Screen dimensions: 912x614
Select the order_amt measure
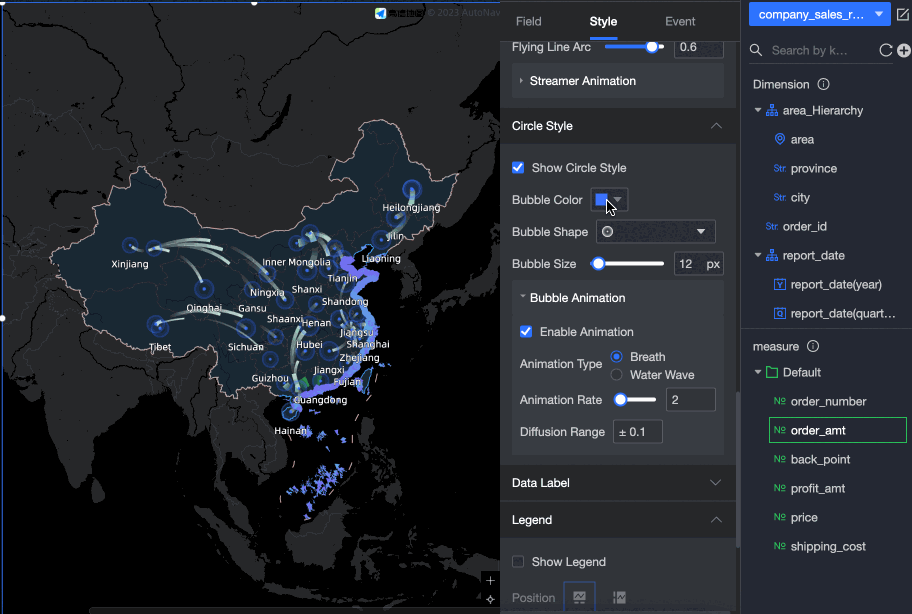(x=838, y=430)
